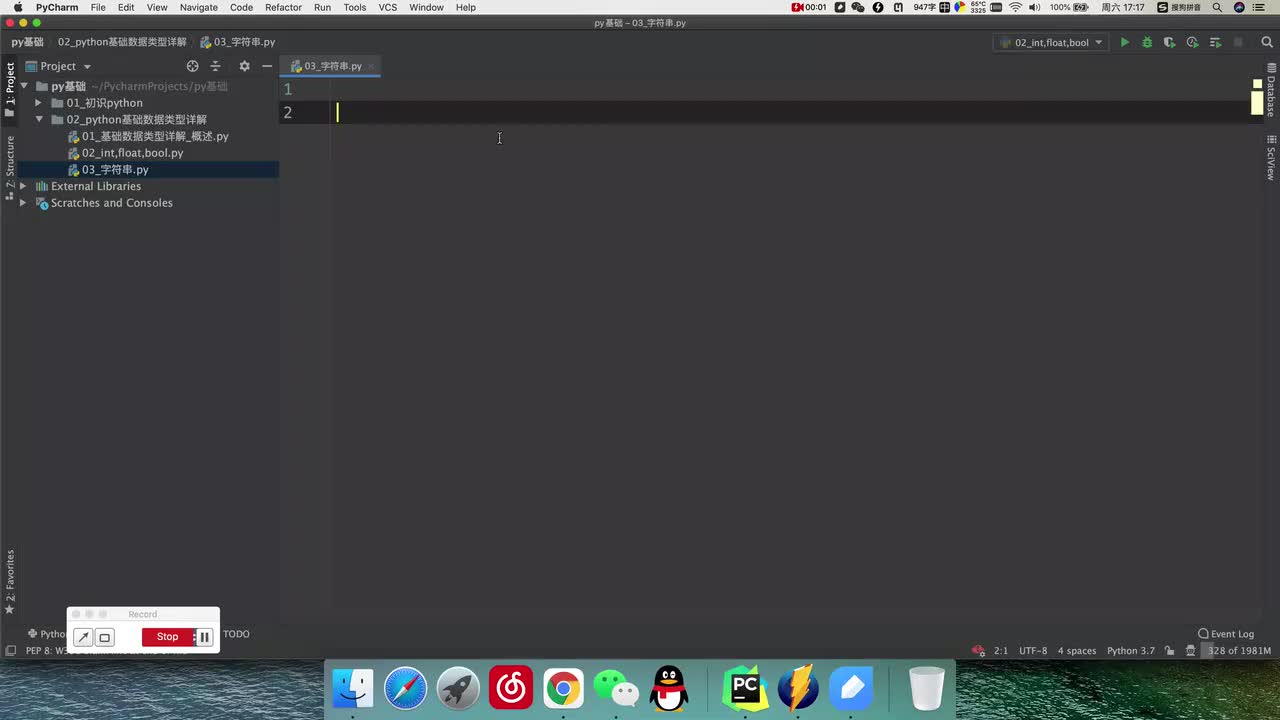This screenshot has width=1280, height=720.
Task: Open the Apple menu
Action: pyautogui.click(x=17, y=7)
